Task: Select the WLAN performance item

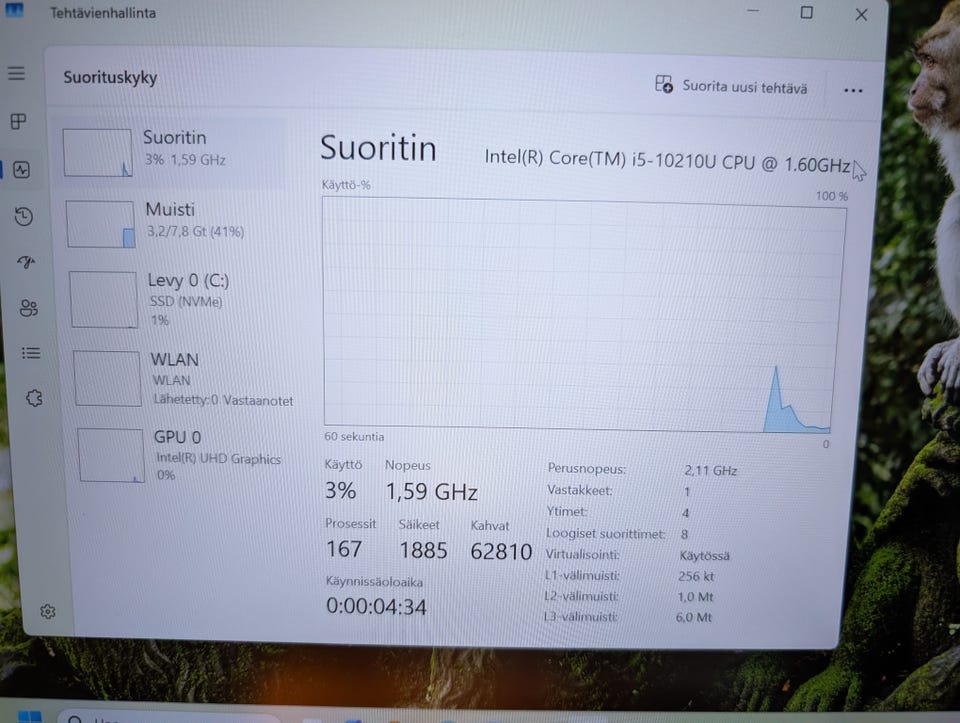Action: [x=184, y=378]
